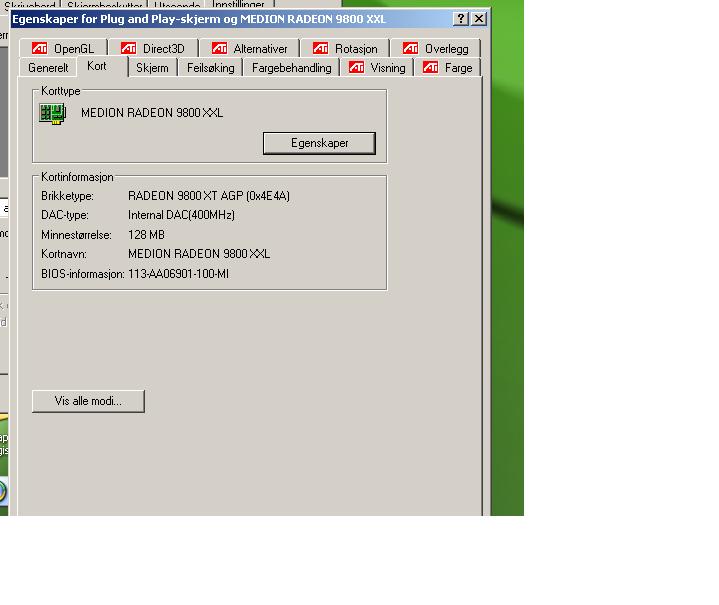This screenshot has width=719, height=605.
Task: Select the Rotasjon tab
Action: (x=345, y=49)
